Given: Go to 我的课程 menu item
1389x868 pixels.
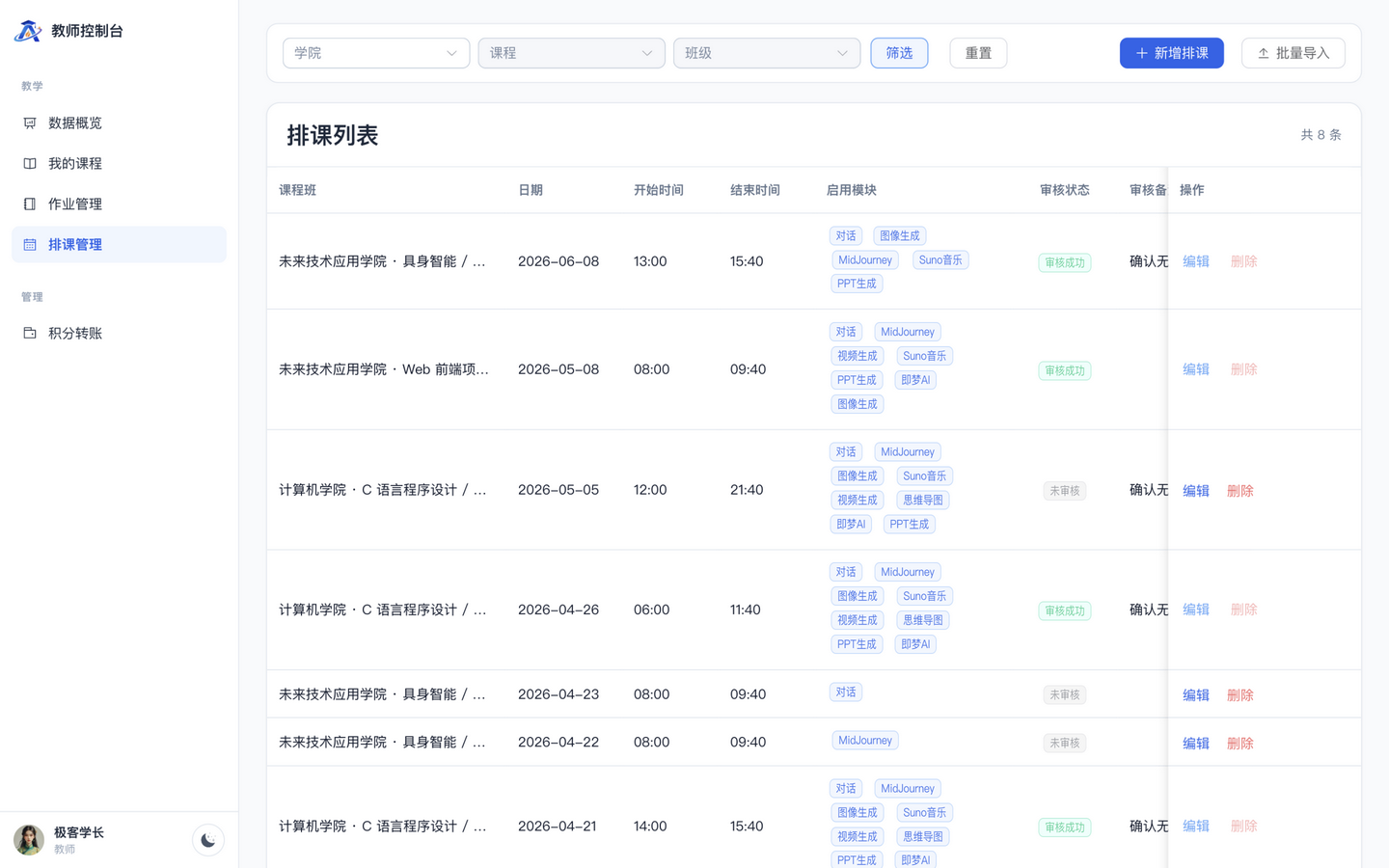Looking at the screenshot, I should click(119, 164).
